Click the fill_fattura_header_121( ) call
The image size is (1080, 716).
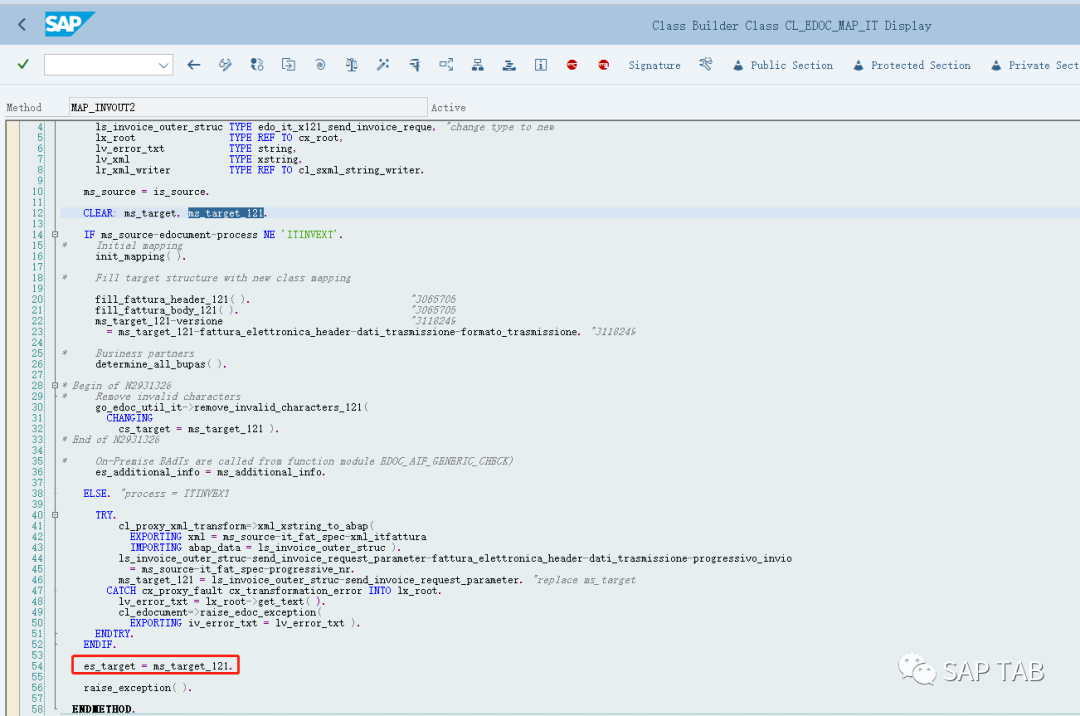(172, 299)
